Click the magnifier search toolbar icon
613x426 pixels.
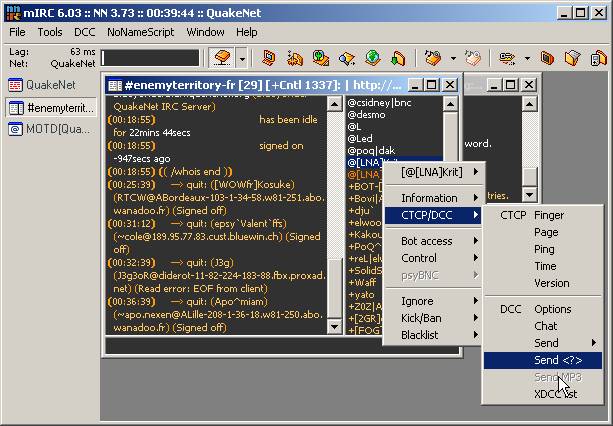tap(347, 58)
